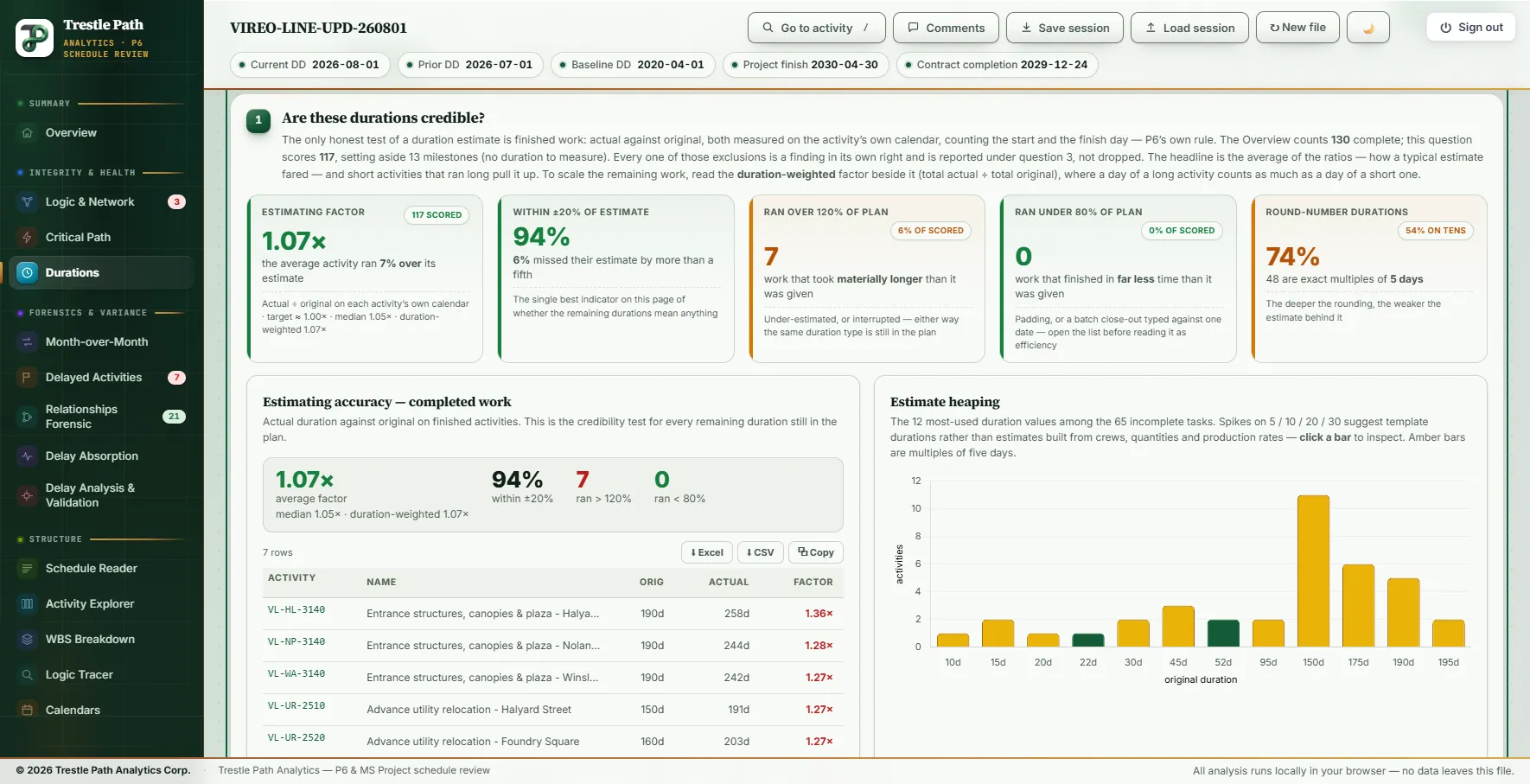Viewport: 1530px width, 784px height.
Task: Click the 175d bar in the chart
Action: 1358,605
